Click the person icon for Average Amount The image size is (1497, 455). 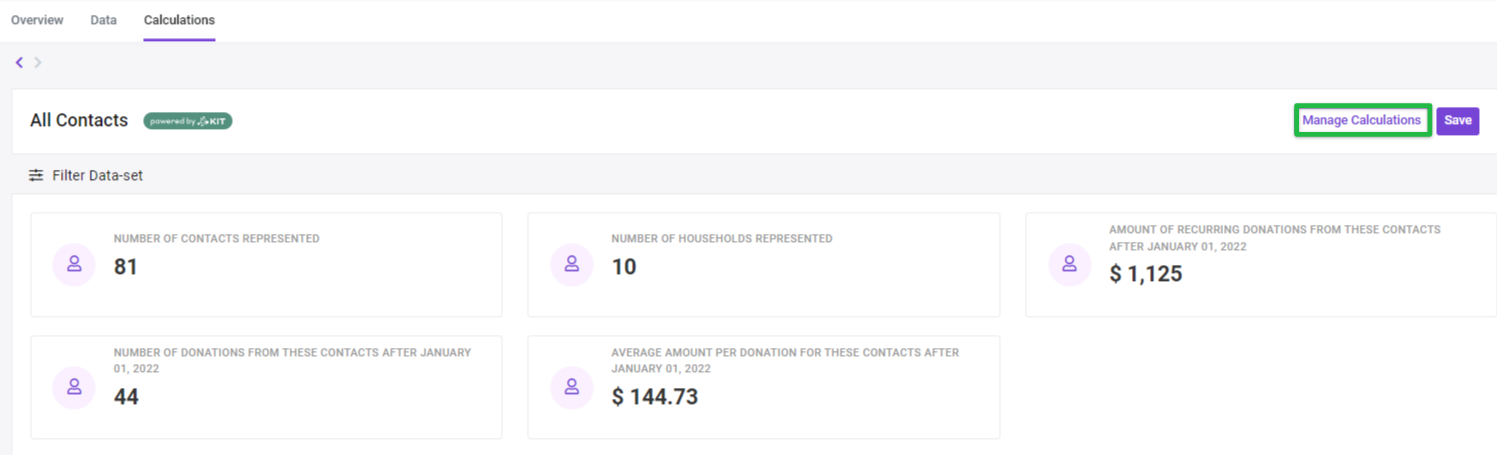click(571, 387)
